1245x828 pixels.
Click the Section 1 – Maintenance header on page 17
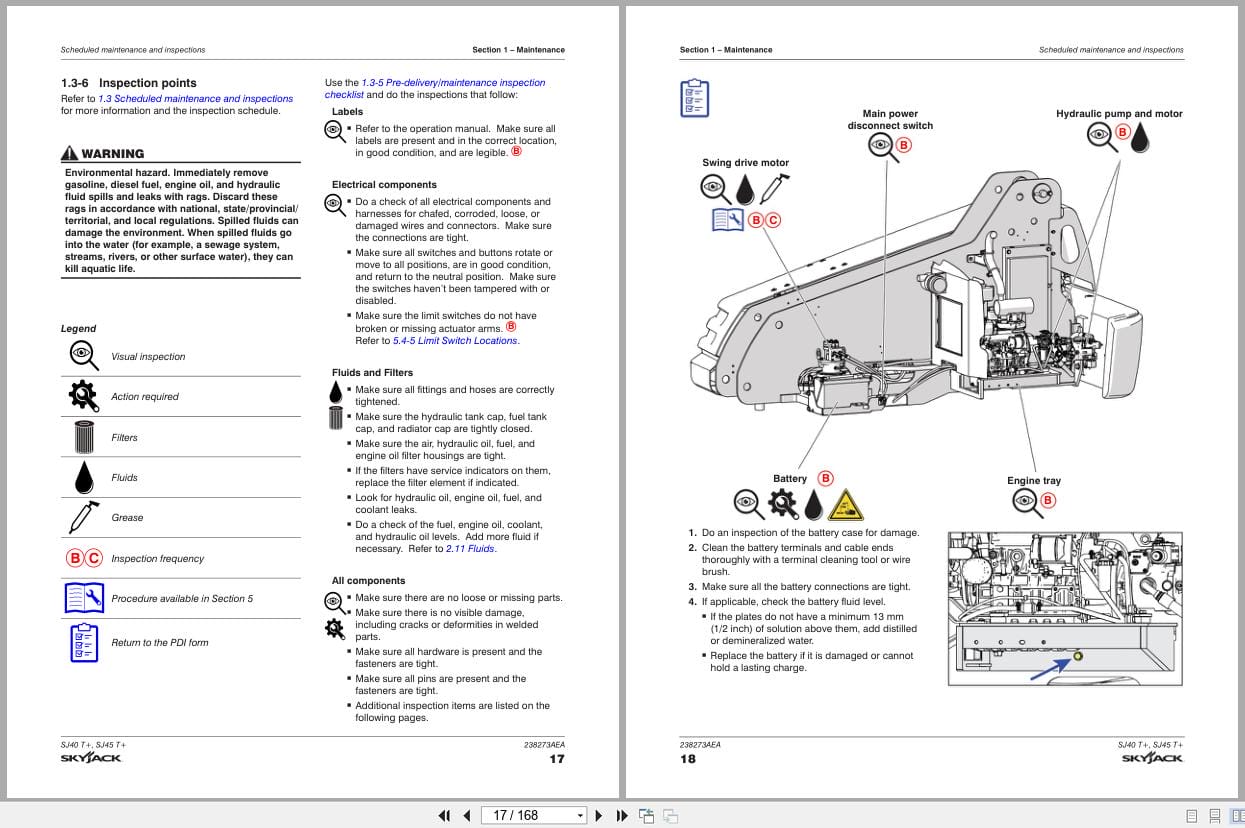[518, 50]
